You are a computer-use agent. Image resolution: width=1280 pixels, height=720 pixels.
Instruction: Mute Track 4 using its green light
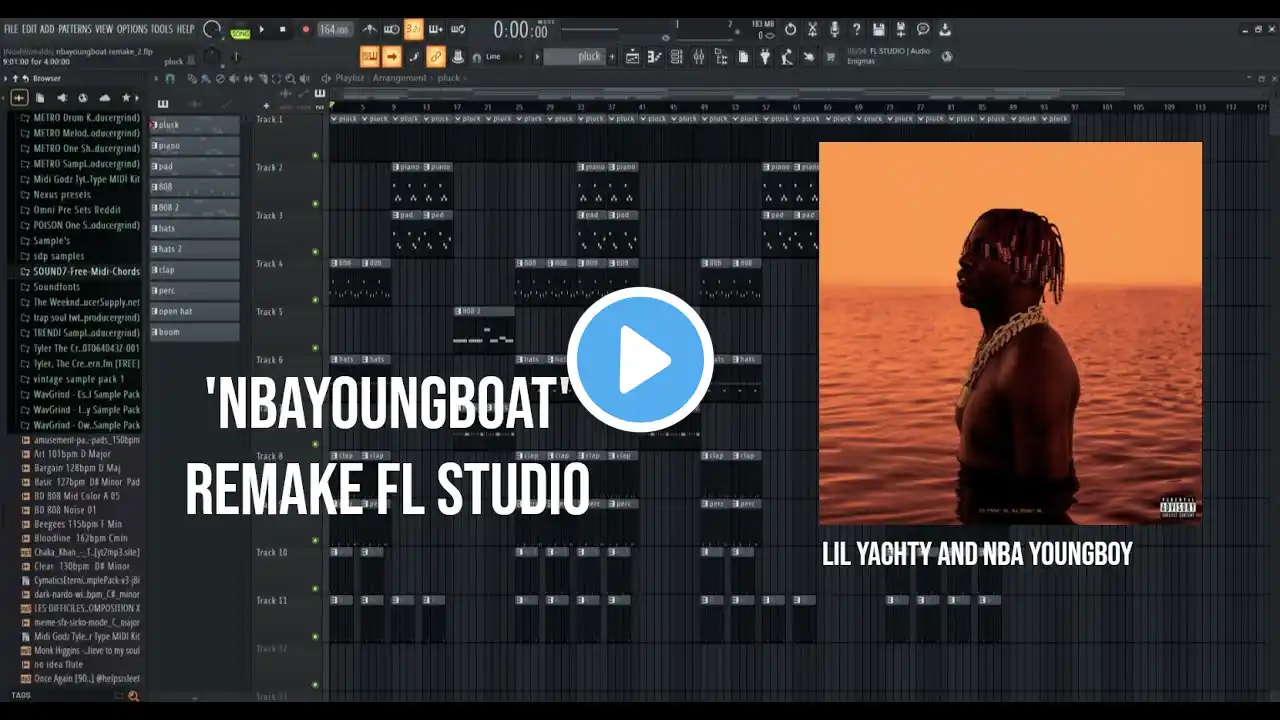pos(316,300)
